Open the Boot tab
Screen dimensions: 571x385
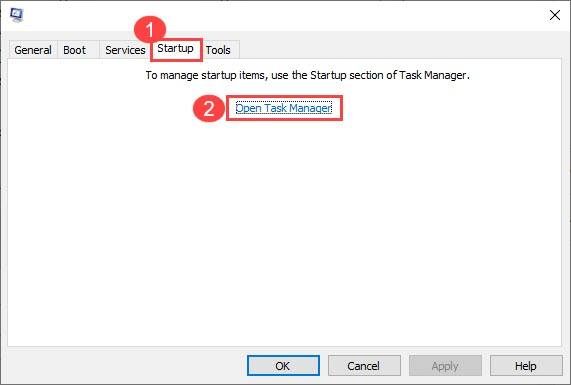pos(75,50)
